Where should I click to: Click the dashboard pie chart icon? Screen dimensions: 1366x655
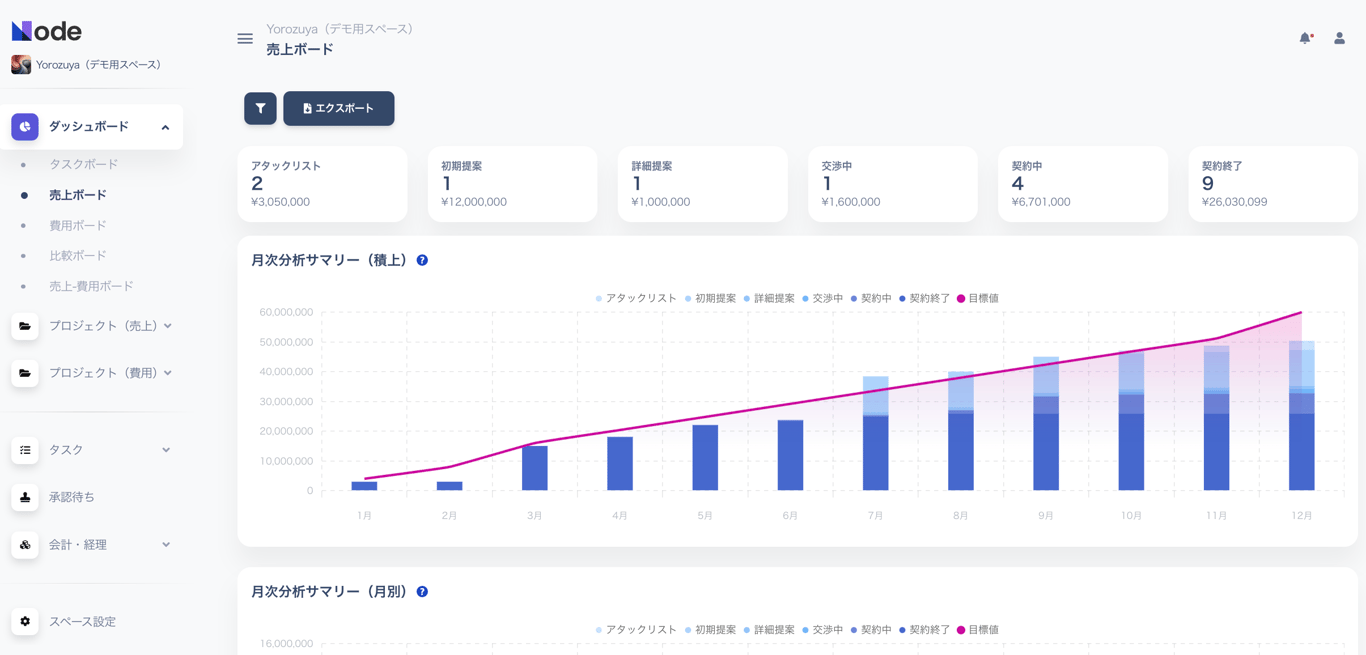click(25, 127)
